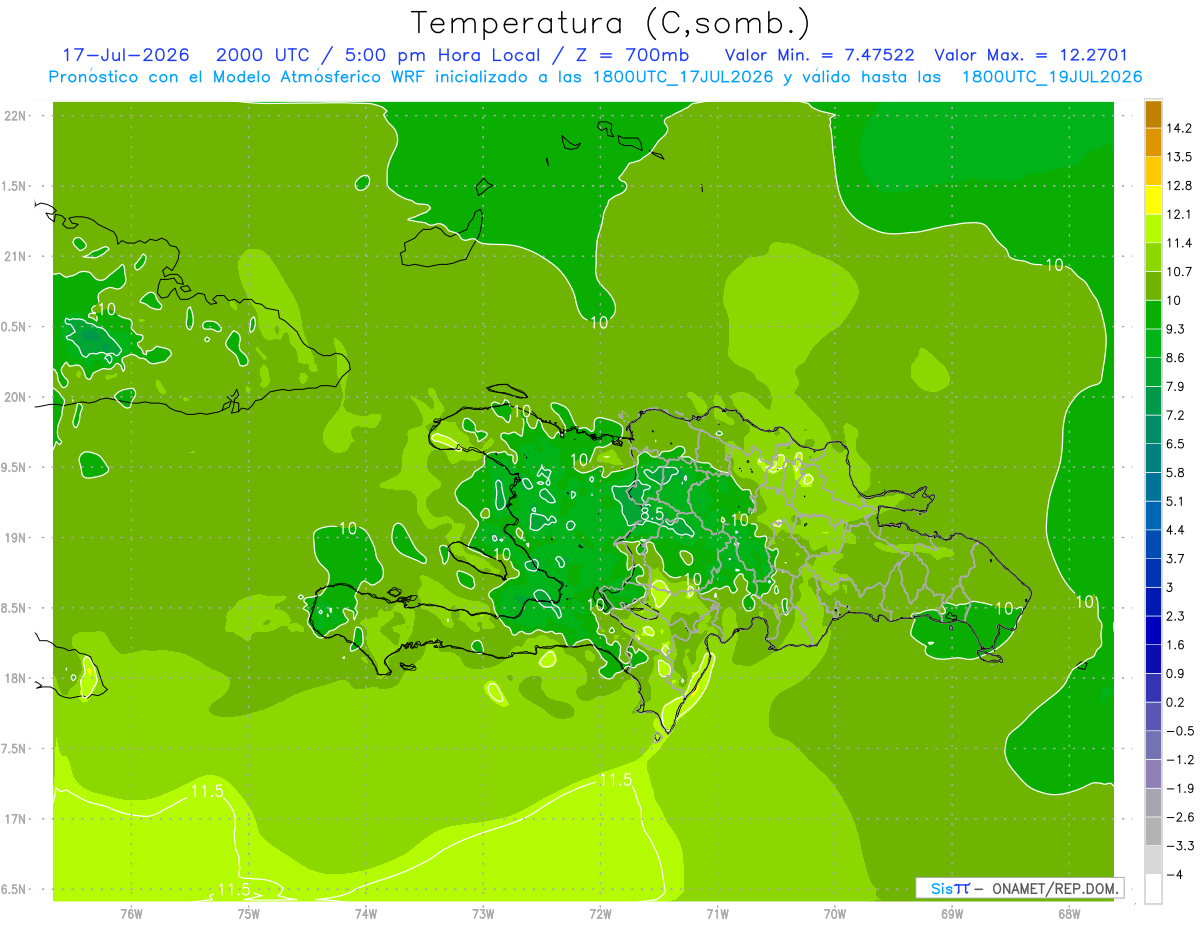1200x927 pixels.
Task: Click the "8.5" contour label over Hispaniola
Action: pyautogui.click(x=652, y=514)
